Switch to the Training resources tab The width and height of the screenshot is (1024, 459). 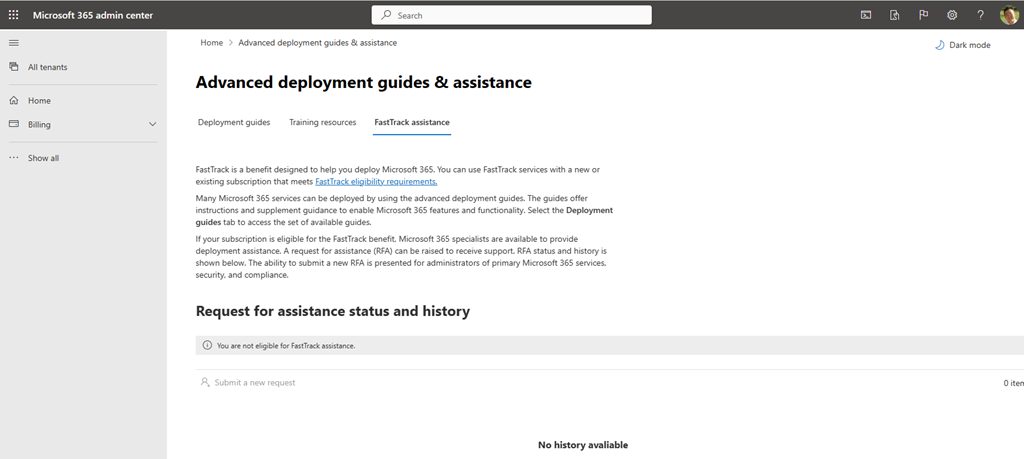[322, 122]
